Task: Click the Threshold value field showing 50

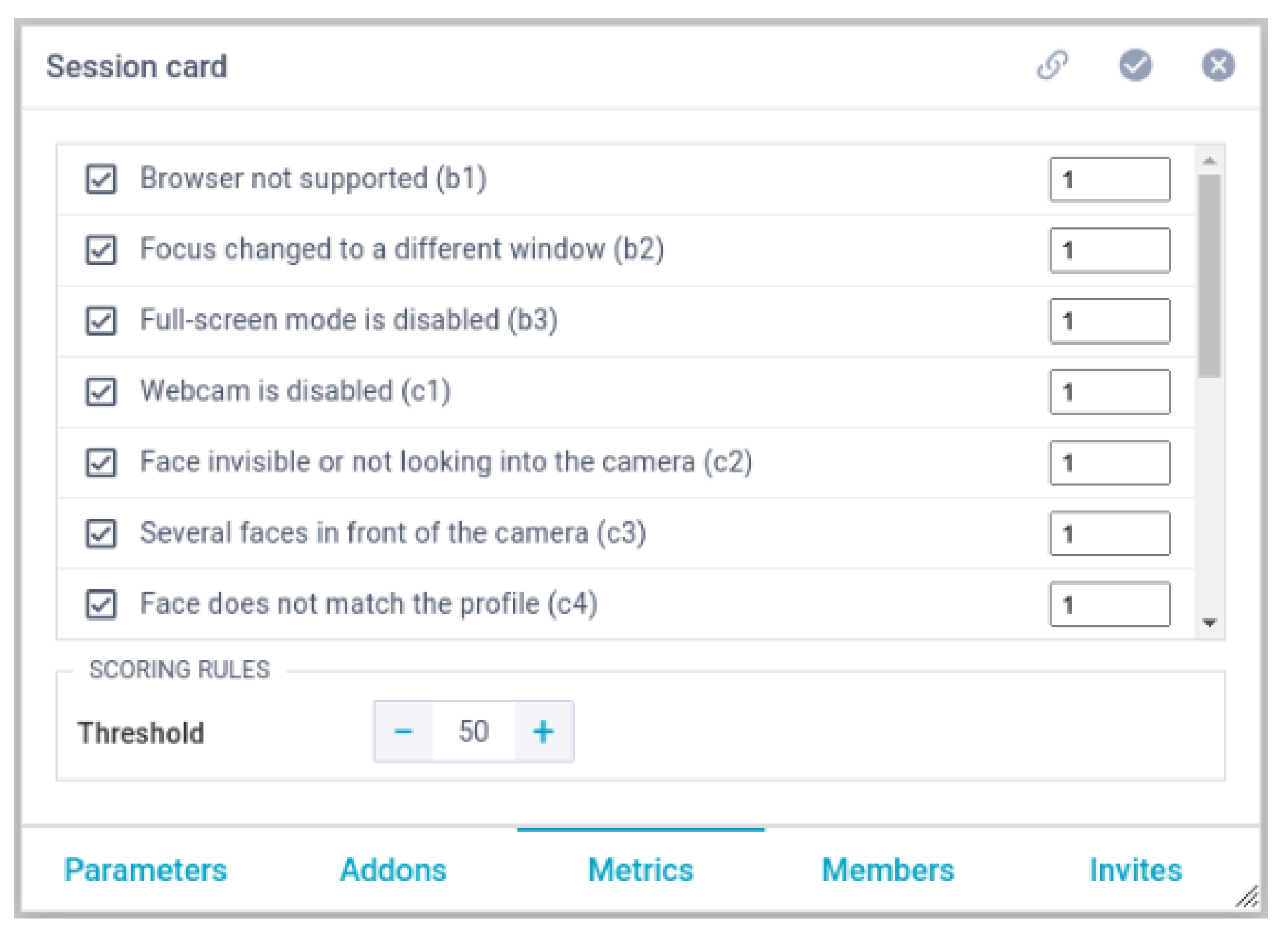Action: pyautogui.click(x=473, y=731)
